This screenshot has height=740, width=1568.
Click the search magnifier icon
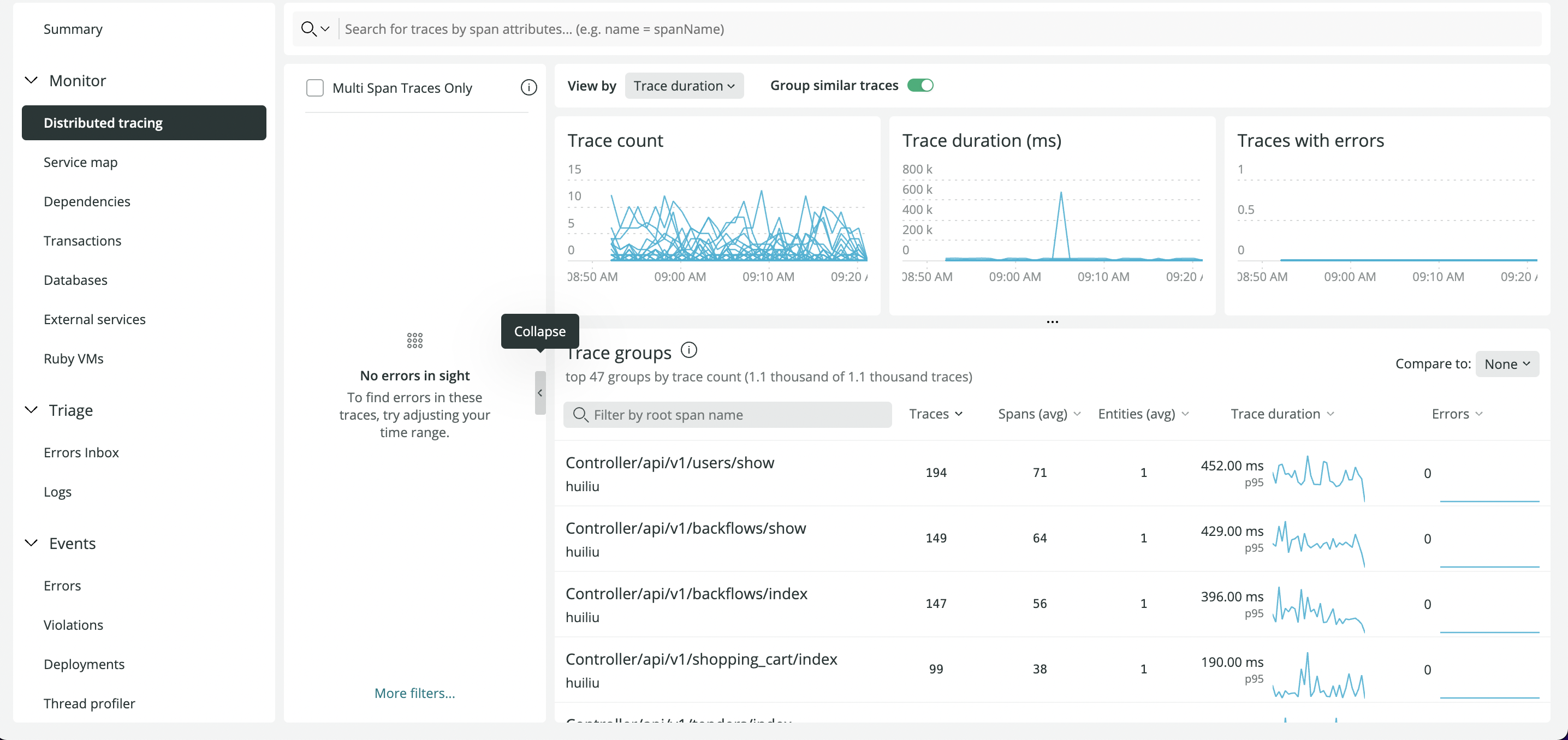point(308,28)
